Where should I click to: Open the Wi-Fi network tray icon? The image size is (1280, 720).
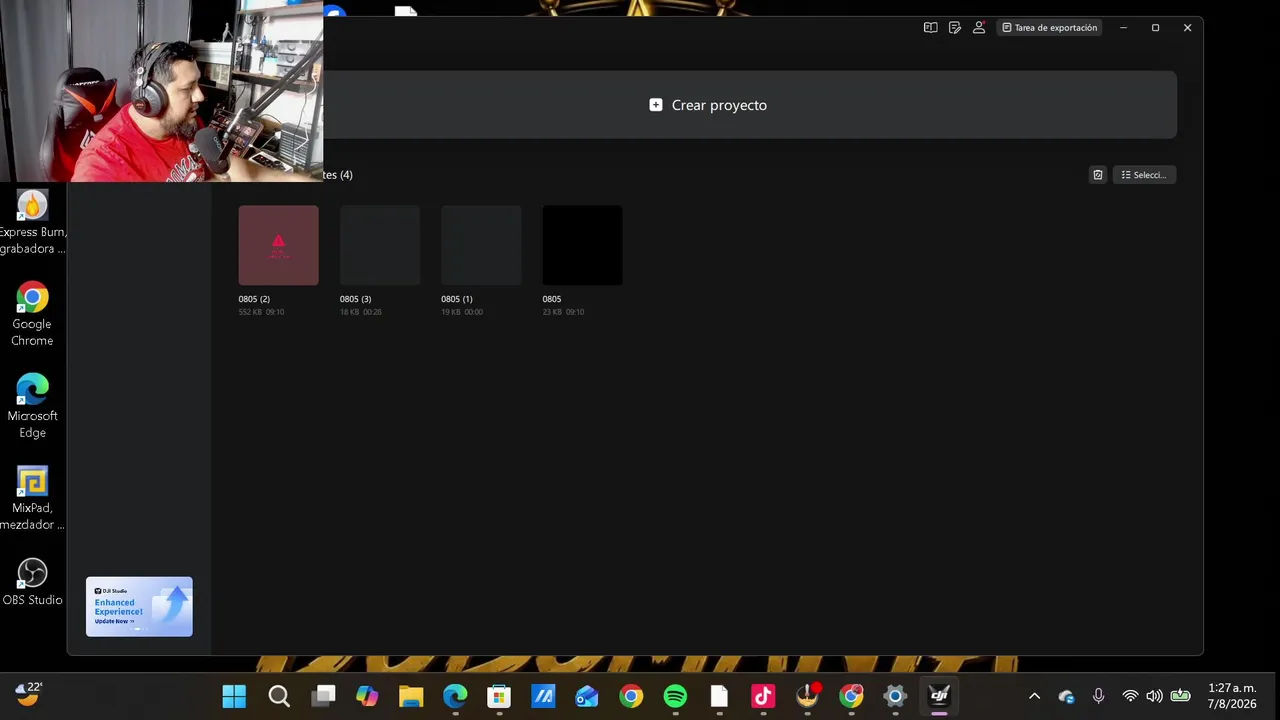click(1130, 696)
